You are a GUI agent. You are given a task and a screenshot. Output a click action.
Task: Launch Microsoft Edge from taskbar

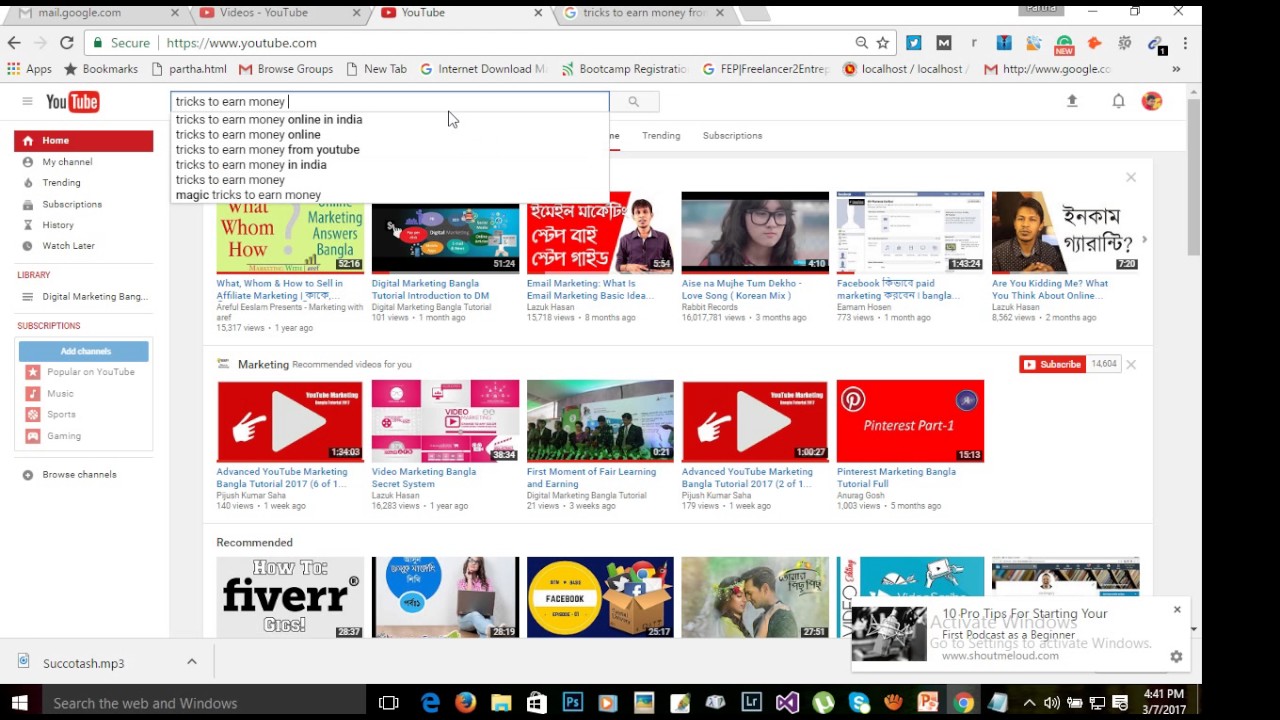pyautogui.click(x=431, y=703)
